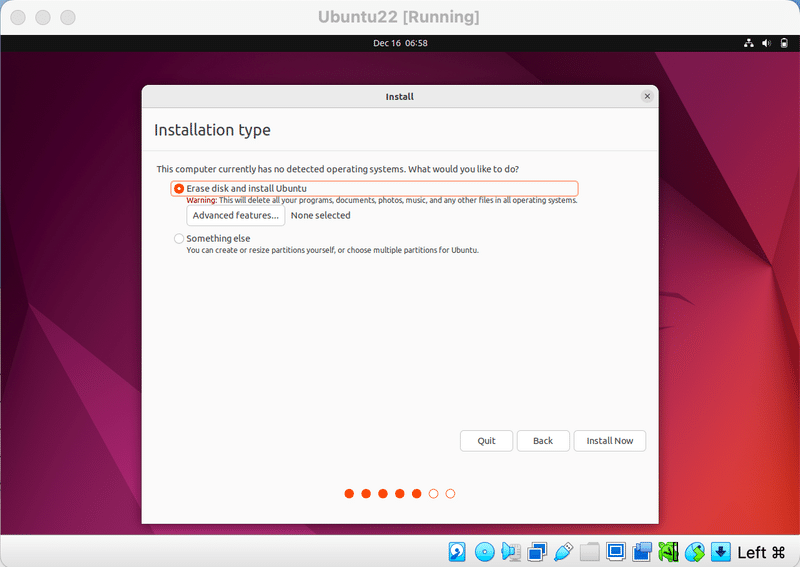
Task: Click the shared folders indicator icon
Action: 589,552
